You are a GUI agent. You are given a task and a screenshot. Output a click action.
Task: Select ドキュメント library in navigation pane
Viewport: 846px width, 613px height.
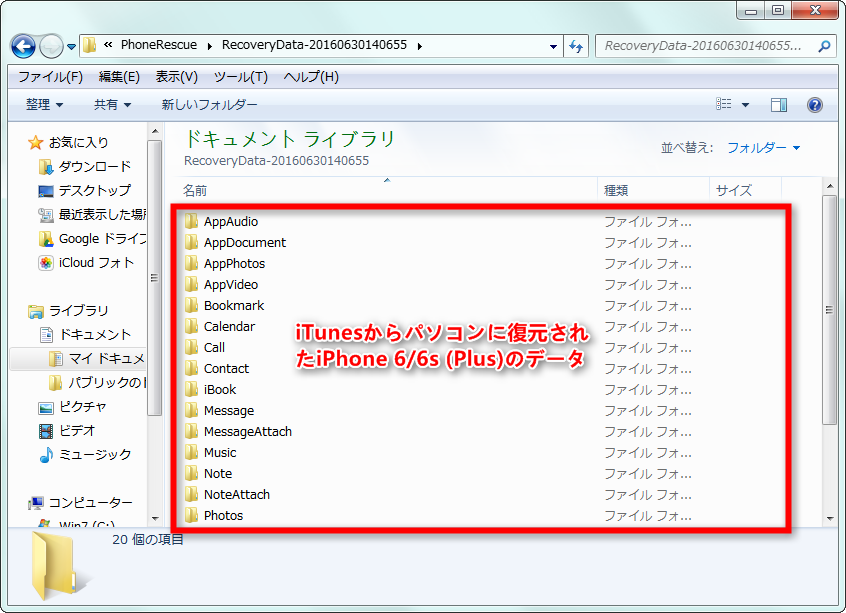[94, 335]
